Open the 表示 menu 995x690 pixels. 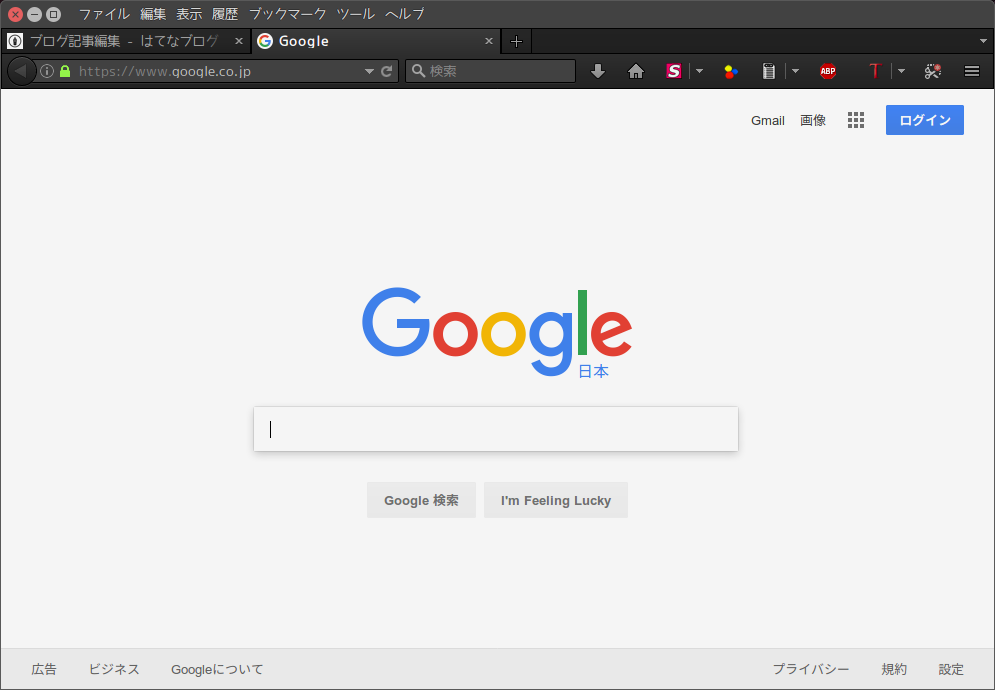coord(189,14)
